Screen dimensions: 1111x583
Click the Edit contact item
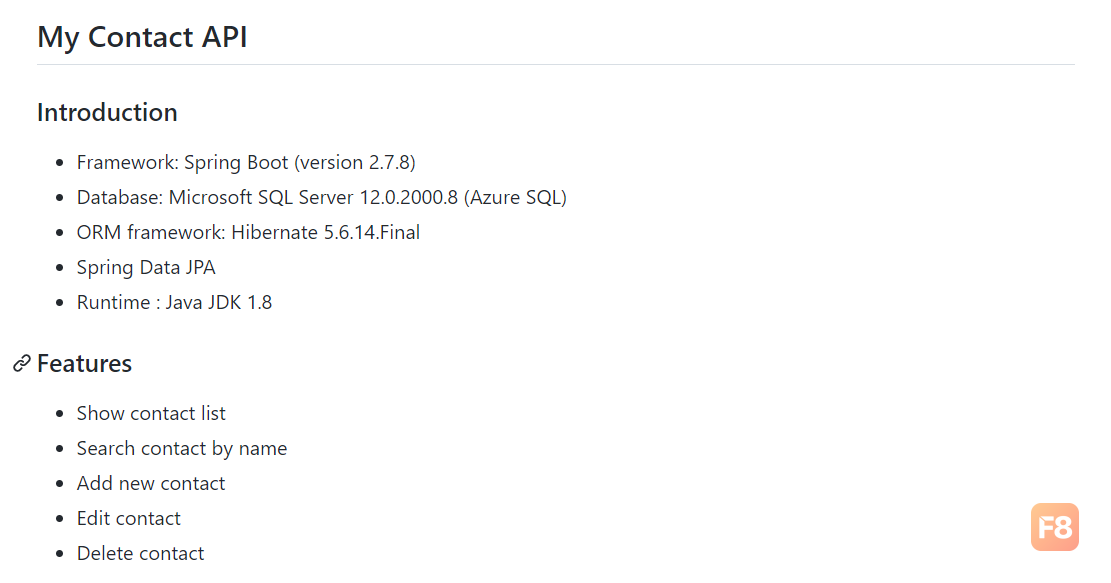point(128,519)
